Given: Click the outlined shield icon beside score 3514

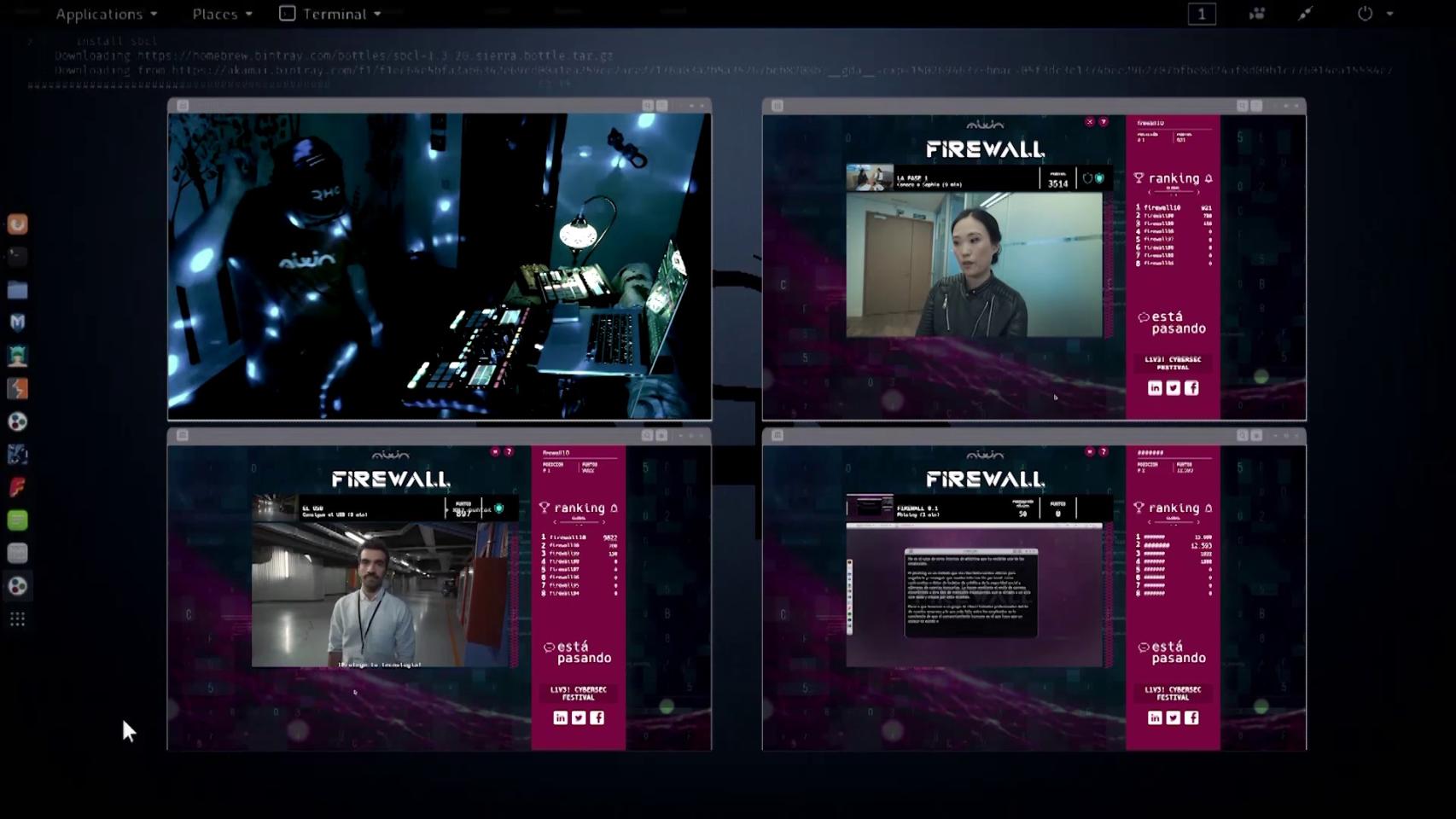Looking at the screenshot, I should click(1087, 178).
